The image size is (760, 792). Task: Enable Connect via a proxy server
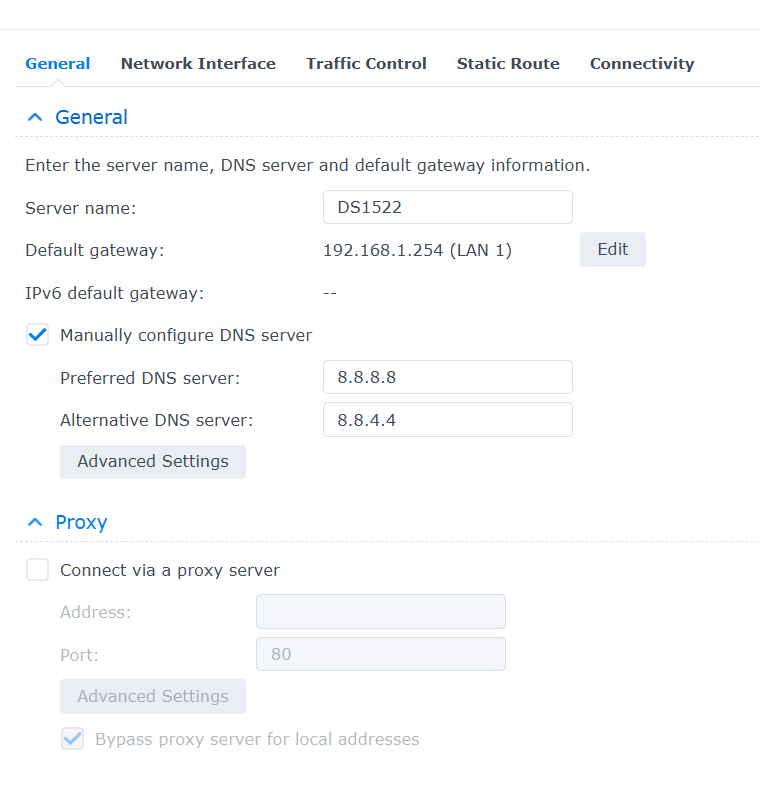tap(37, 570)
